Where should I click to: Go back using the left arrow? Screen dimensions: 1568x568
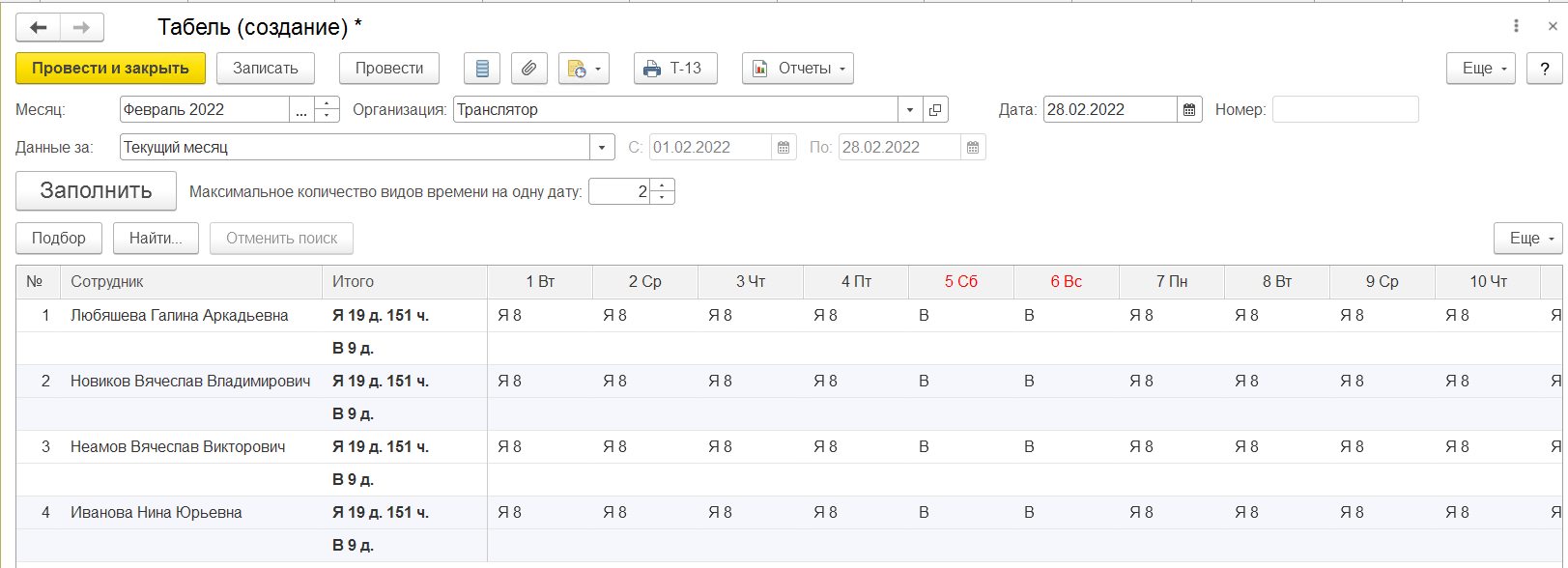[x=39, y=28]
